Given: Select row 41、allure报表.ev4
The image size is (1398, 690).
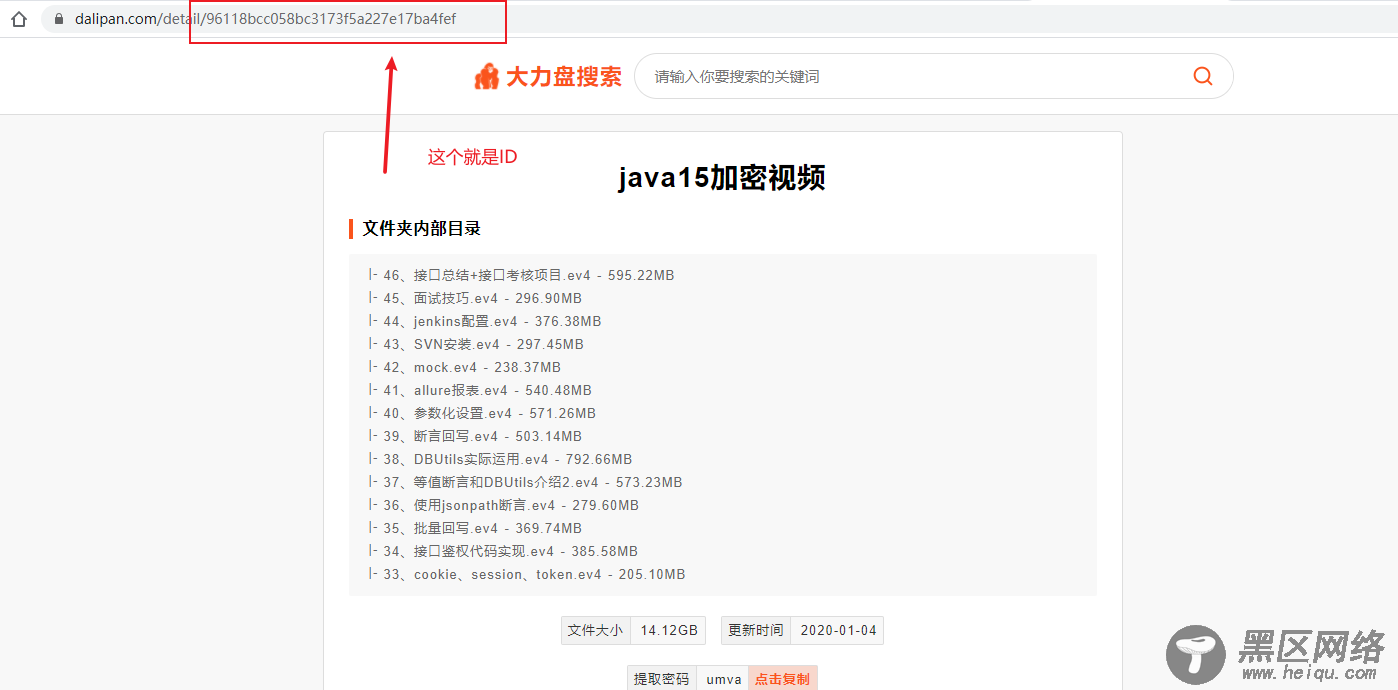Looking at the screenshot, I should click(480, 390).
